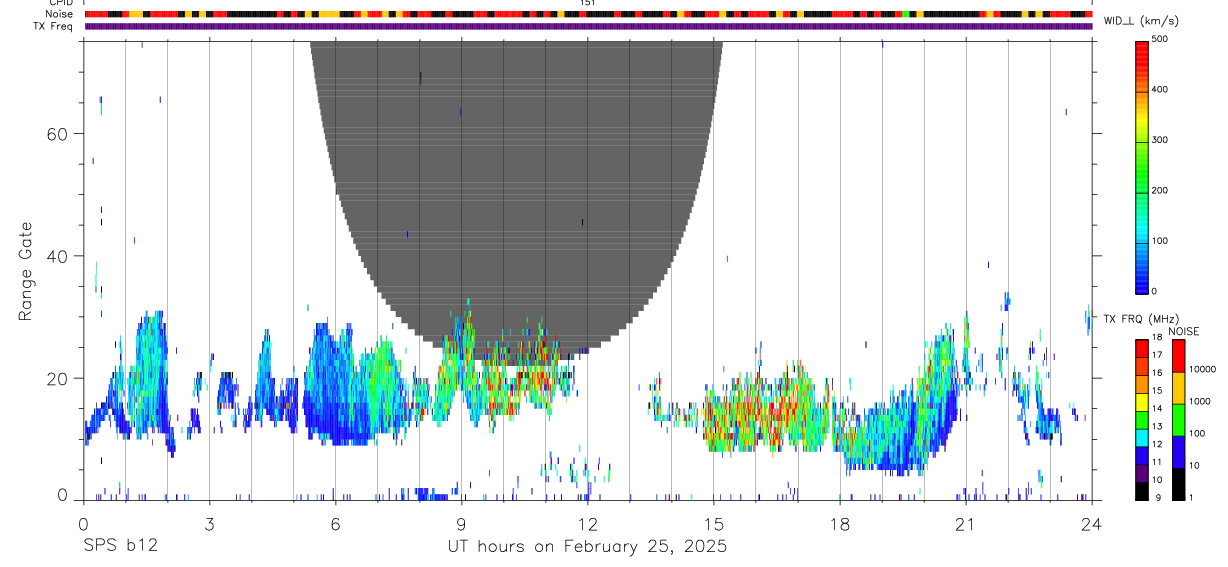Click the "Noise" row label at top left
The image size is (1228, 567).
60,14
